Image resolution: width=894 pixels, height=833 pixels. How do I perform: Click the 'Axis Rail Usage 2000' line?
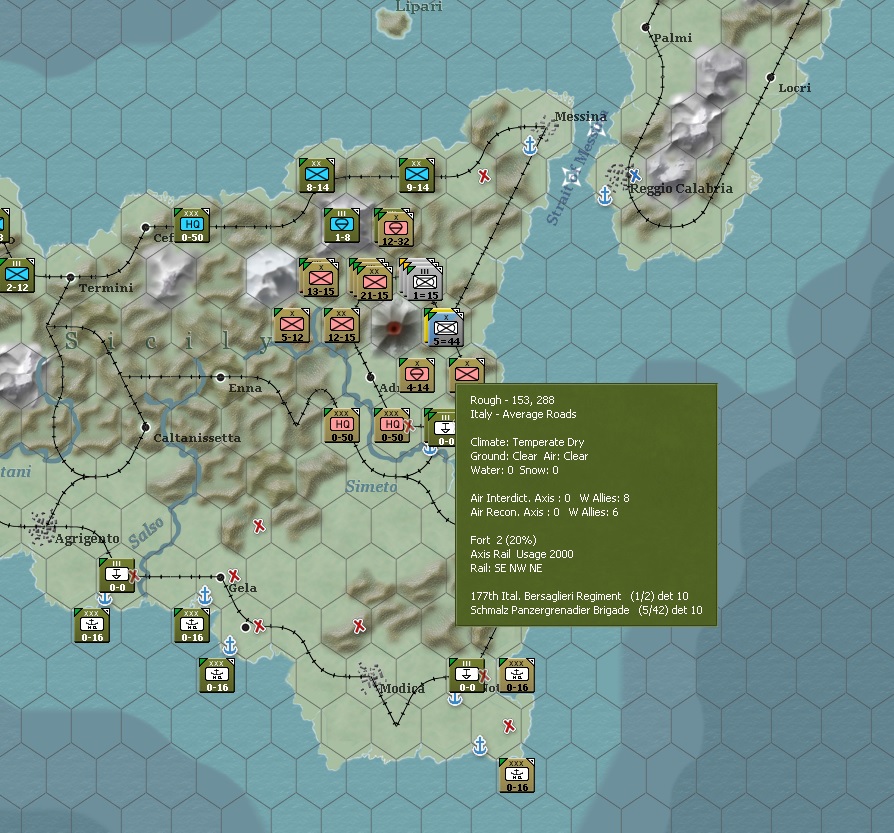522,554
